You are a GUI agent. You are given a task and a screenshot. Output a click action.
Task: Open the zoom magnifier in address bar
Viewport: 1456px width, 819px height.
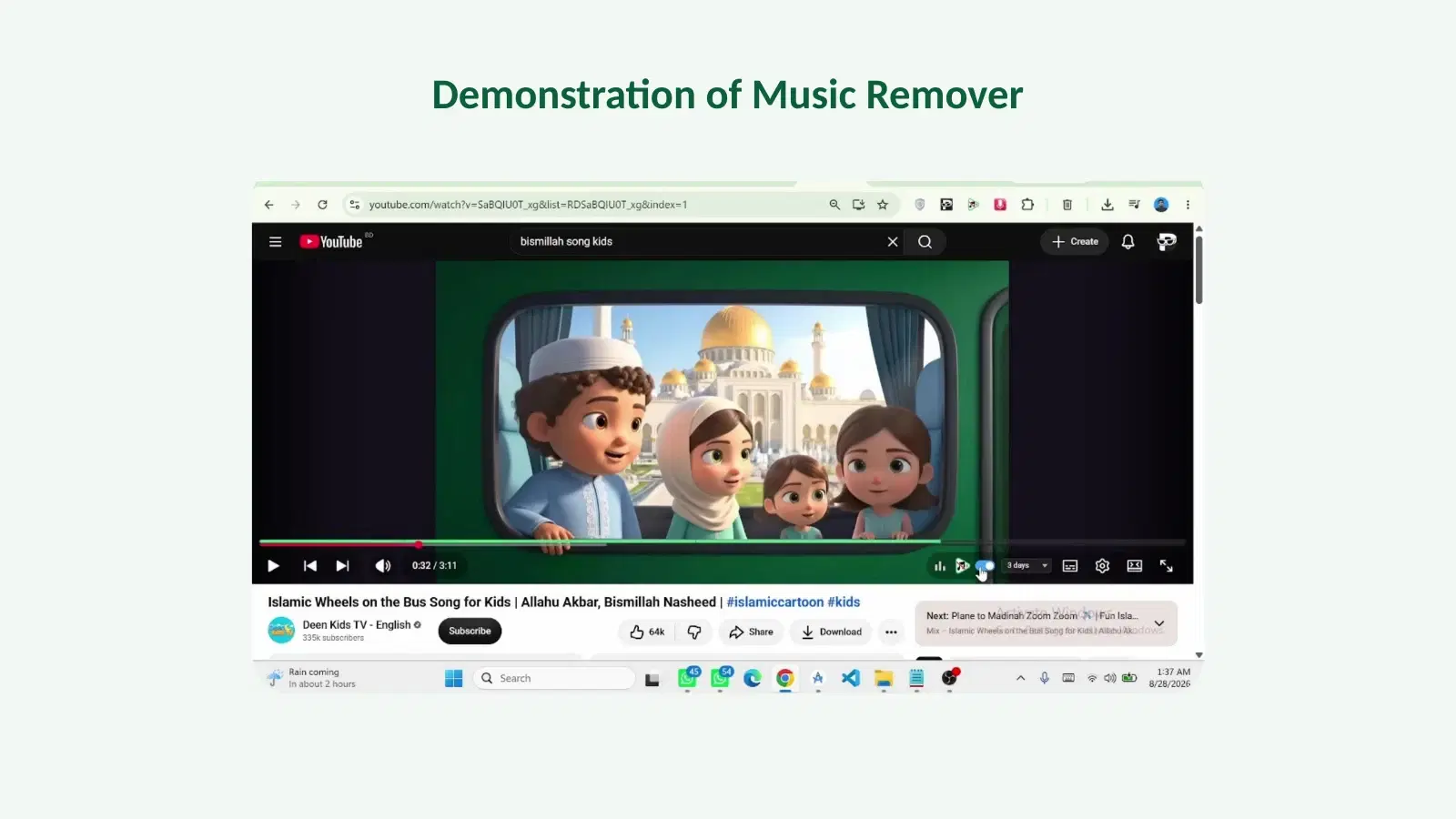pyautogui.click(x=834, y=205)
